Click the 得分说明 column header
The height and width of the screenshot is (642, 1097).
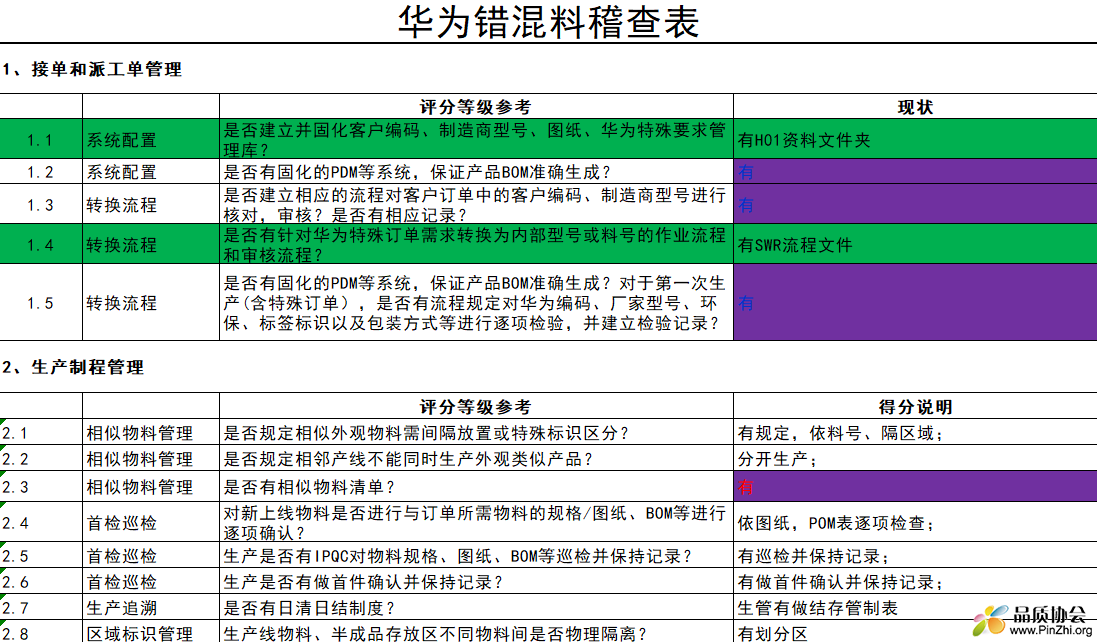[x=915, y=406]
